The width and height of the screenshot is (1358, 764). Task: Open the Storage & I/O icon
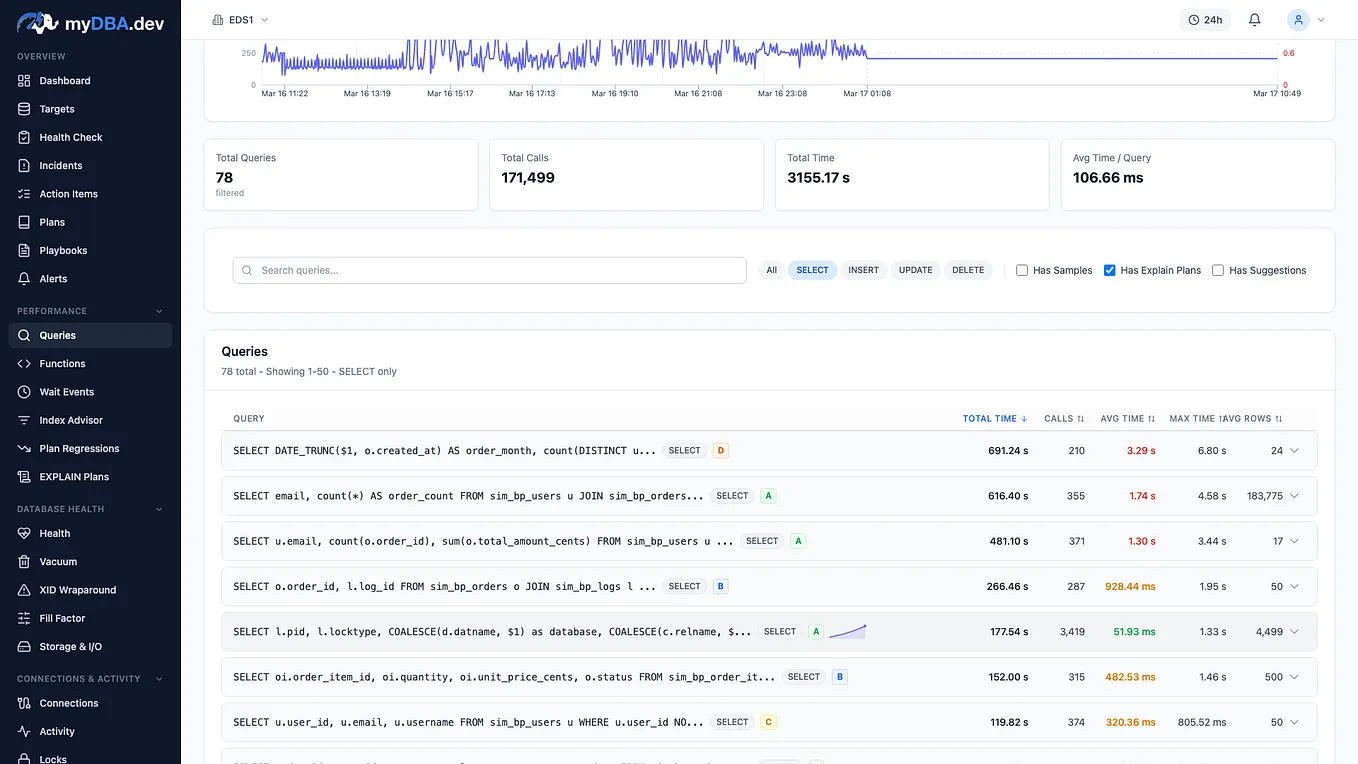24,647
